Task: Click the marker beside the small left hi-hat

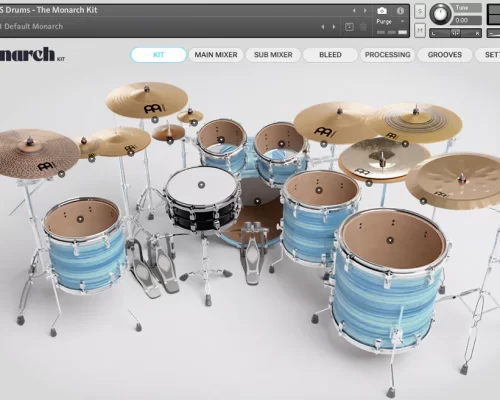Action: (91, 159)
